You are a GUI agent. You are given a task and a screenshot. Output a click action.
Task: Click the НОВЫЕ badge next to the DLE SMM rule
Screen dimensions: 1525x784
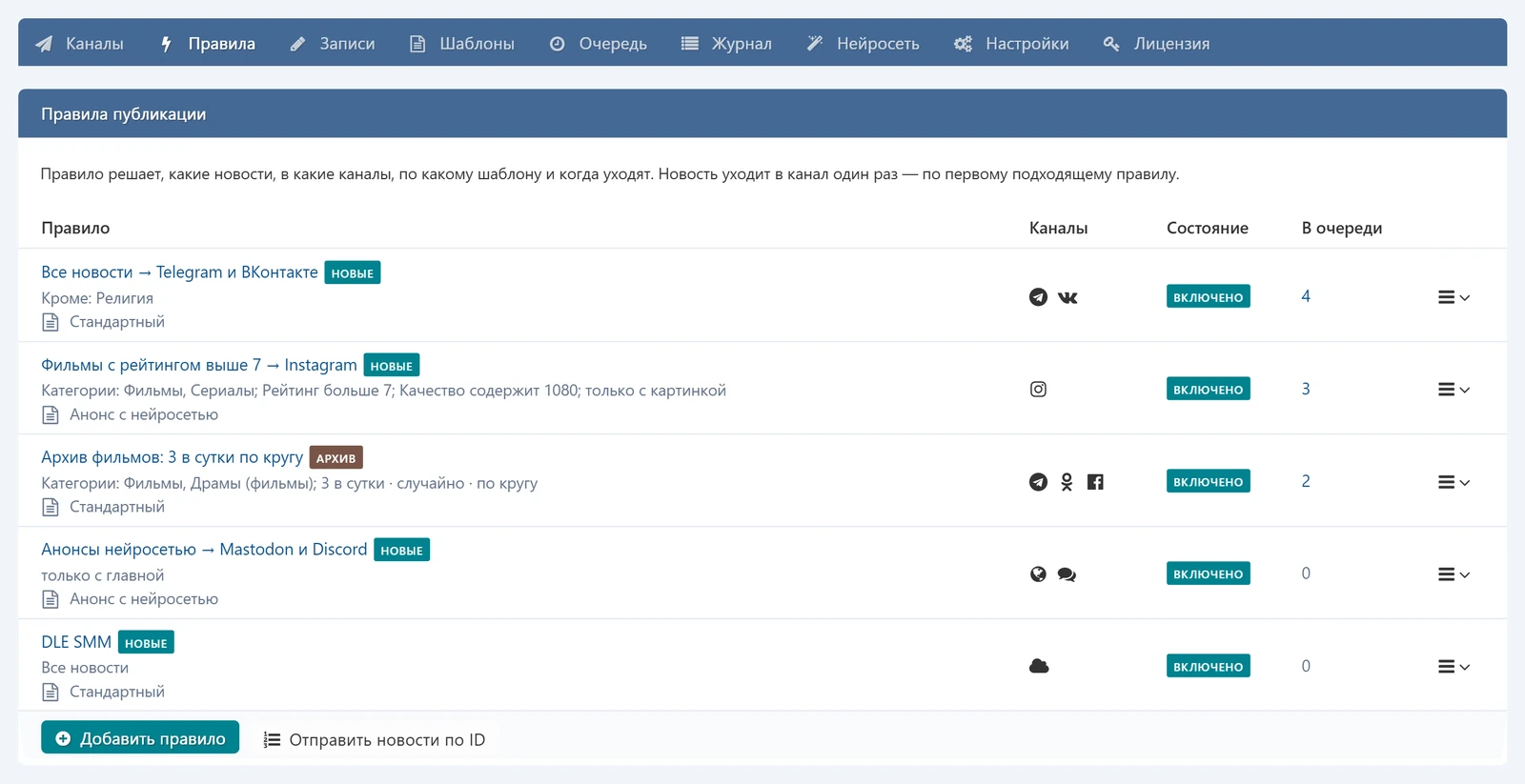point(146,642)
